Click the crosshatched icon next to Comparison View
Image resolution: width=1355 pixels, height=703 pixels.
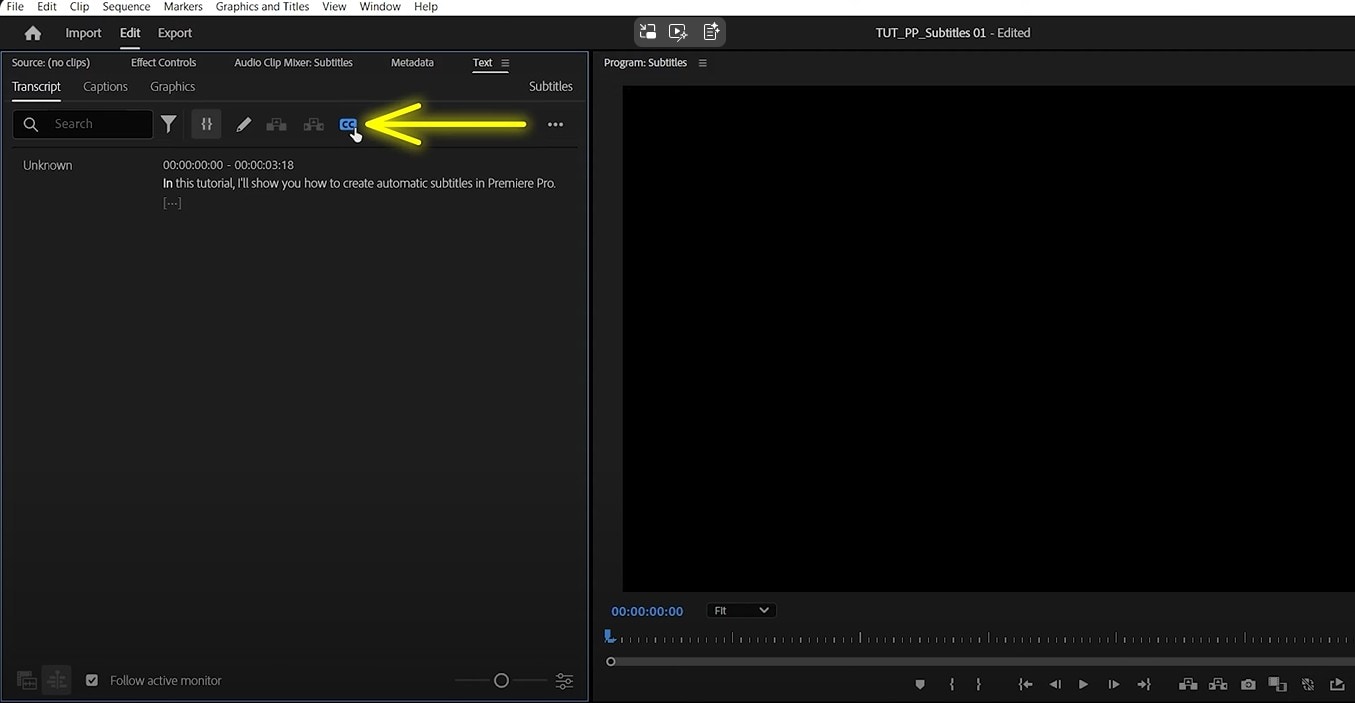click(x=1307, y=684)
